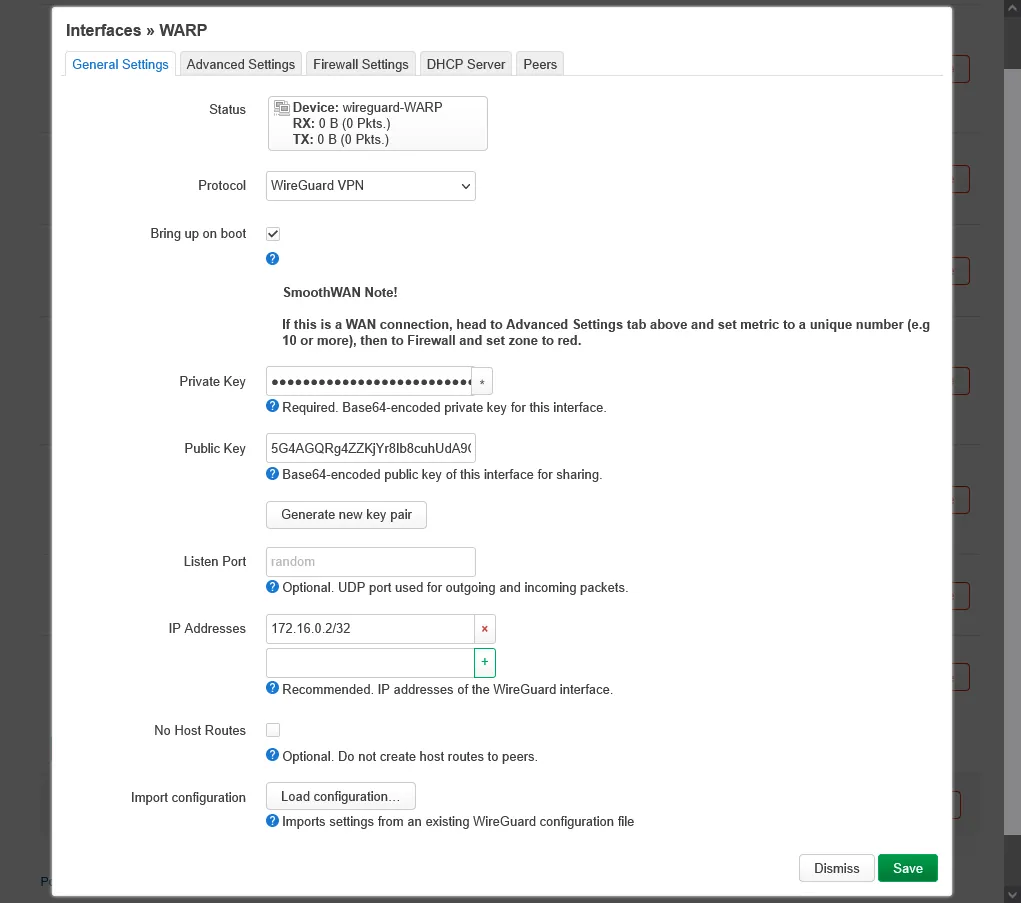Click the help icon beside IP Addresses description
This screenshot has width=1021, height=903.
273,688
